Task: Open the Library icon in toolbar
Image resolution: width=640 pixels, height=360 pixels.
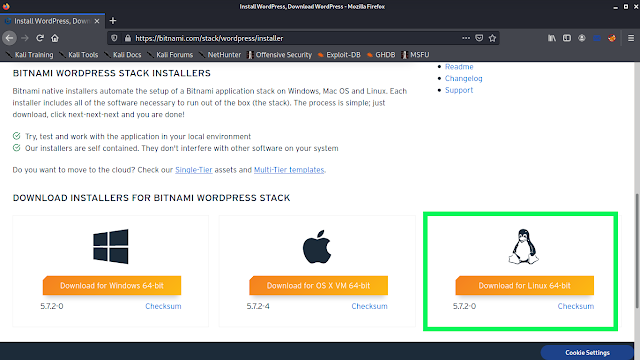Action: point(552,38)
